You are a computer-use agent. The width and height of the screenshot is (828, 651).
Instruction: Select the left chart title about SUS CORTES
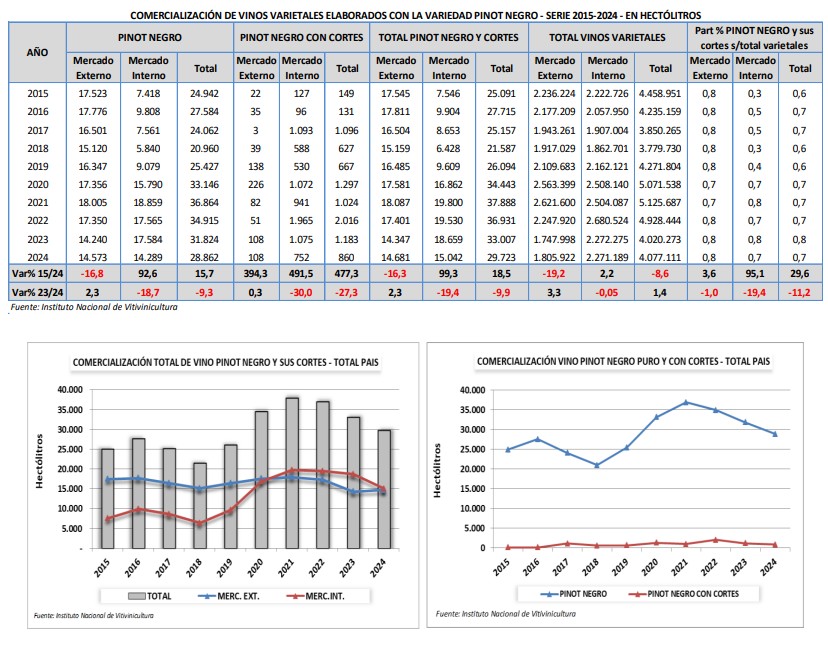point(225,363)
